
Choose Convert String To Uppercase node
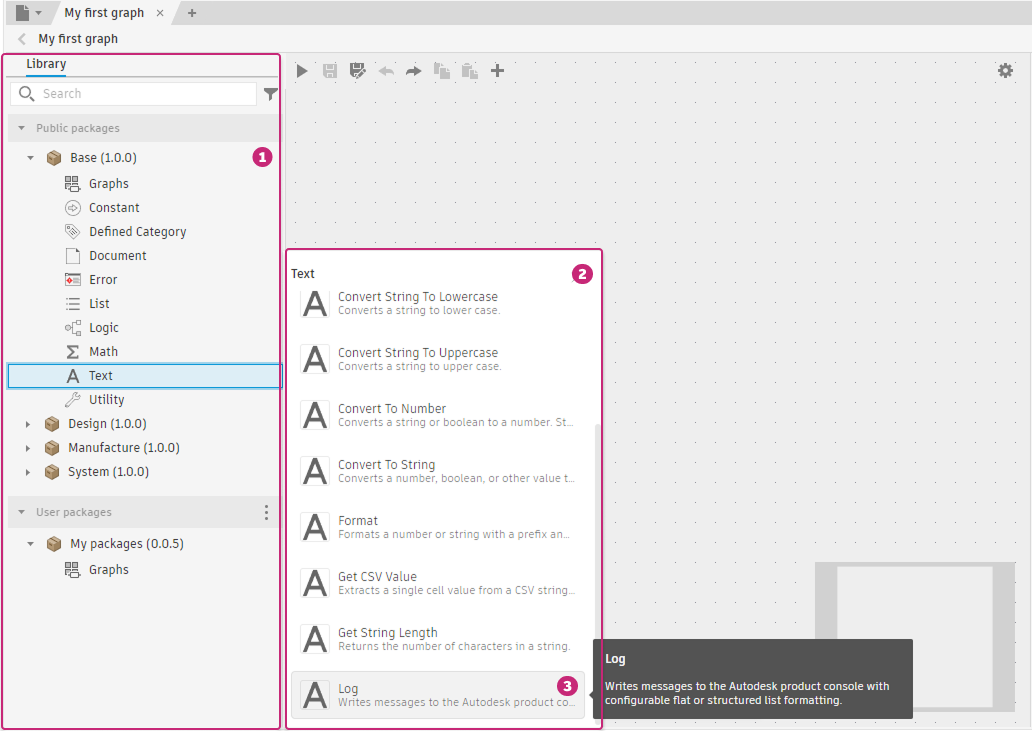(438, 359)
